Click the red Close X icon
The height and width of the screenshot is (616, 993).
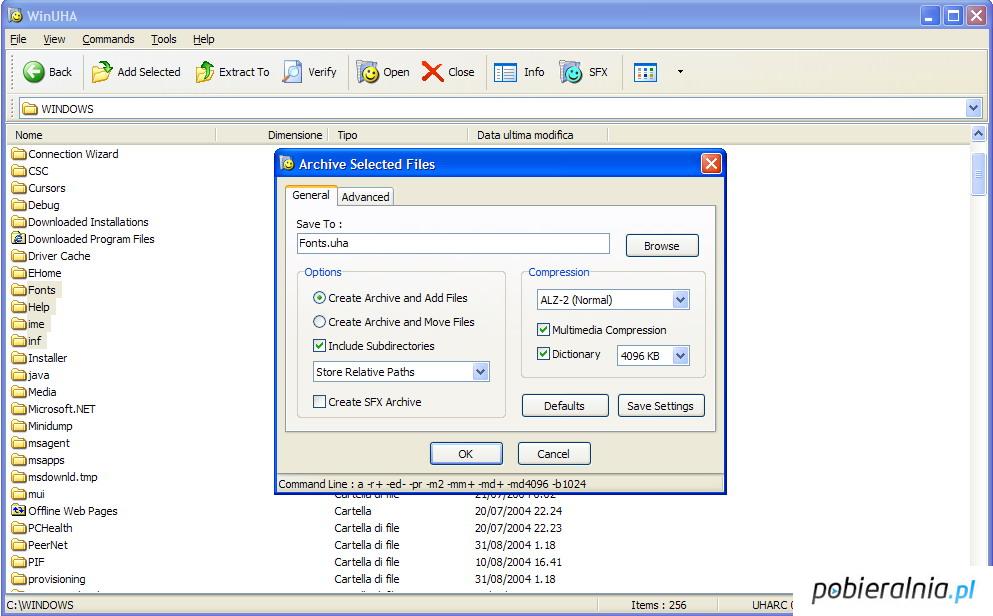(433, 72)
